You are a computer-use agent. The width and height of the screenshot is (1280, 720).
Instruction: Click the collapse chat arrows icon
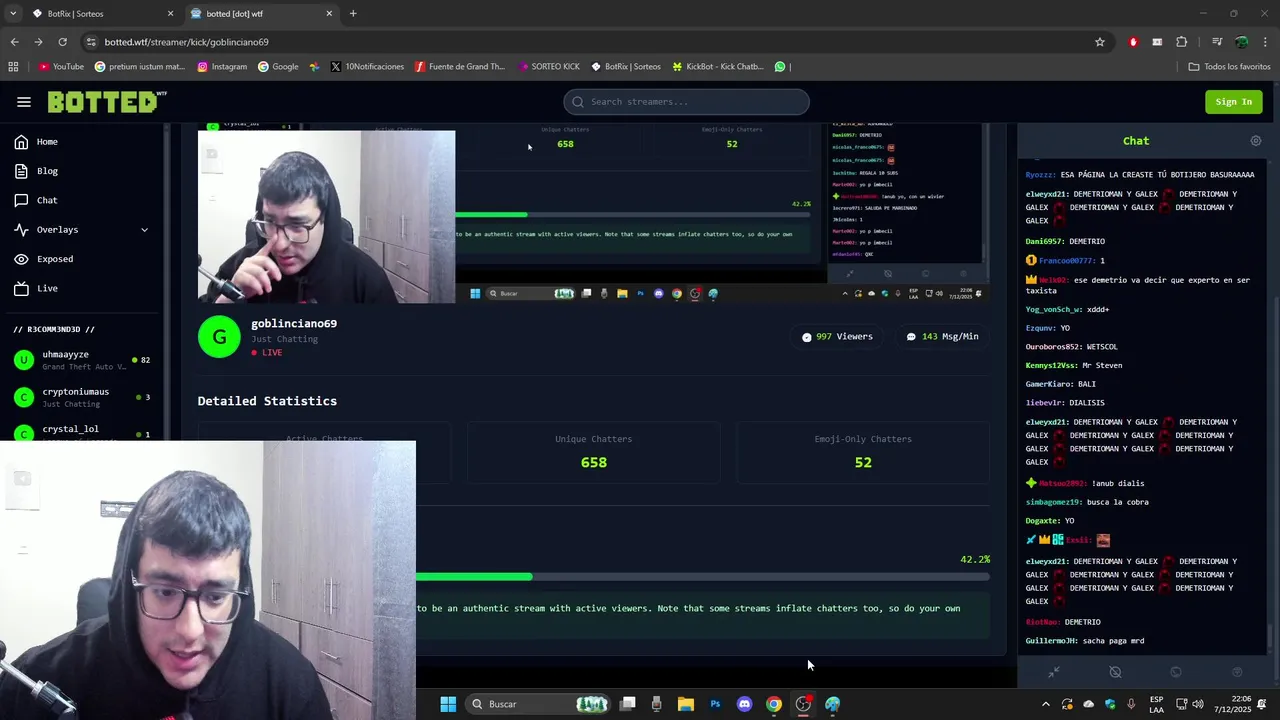(x=1053, y=673)
